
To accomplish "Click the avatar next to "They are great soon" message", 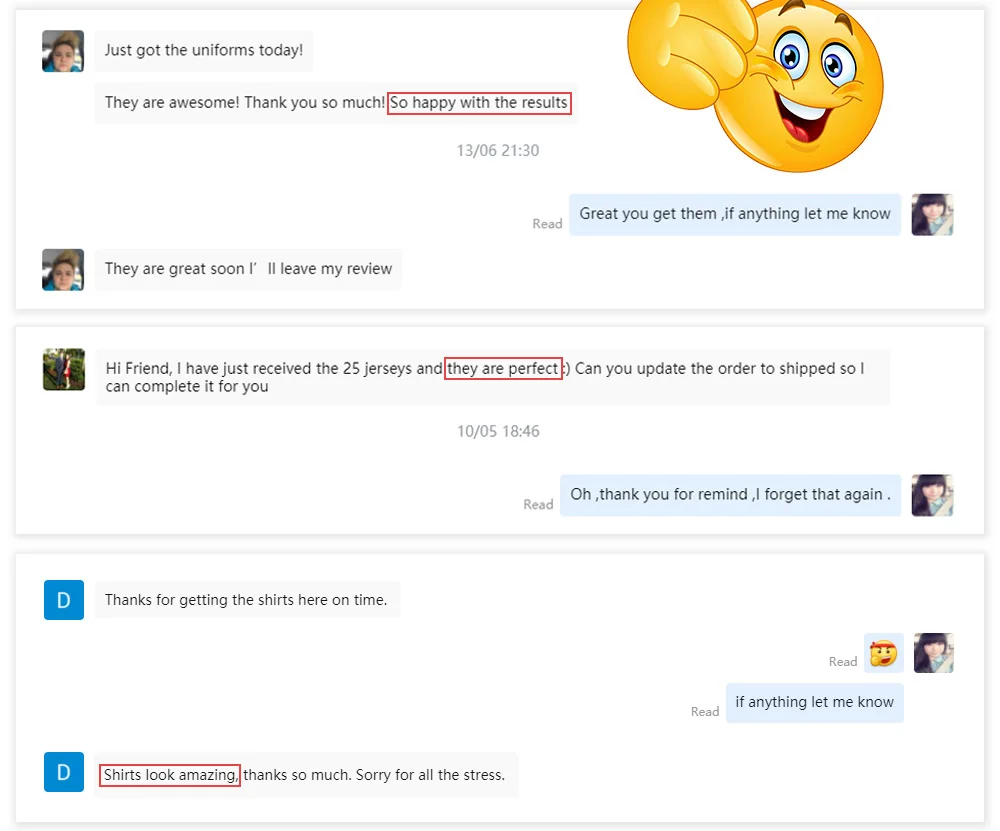I will click(63, 270).
